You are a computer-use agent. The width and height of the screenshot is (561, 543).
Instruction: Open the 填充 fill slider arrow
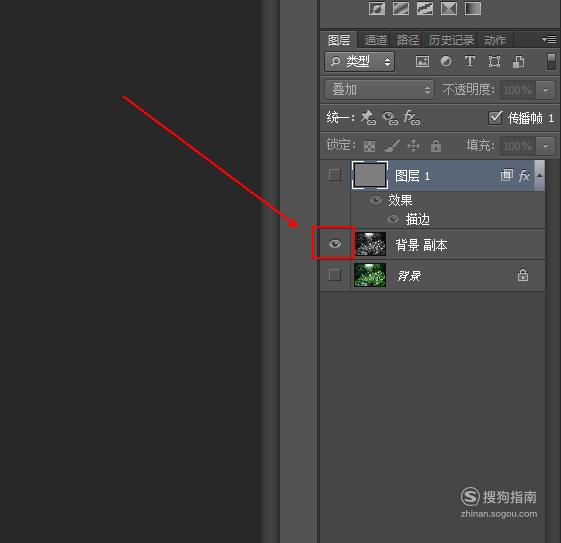tap(545, 146)
